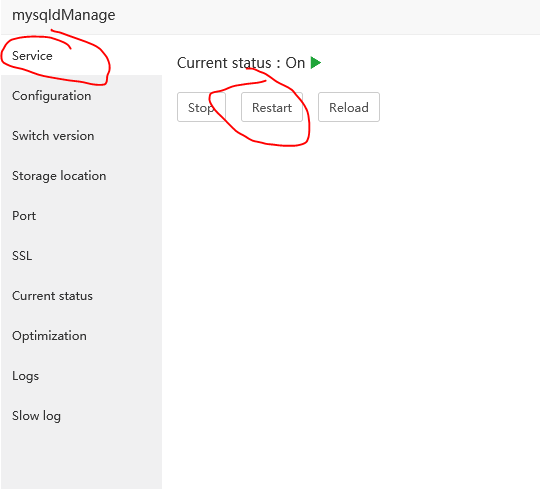The width and height of the screenshot is (540, 489).
Task: Open Current status in sidebar
Action: 81,295
